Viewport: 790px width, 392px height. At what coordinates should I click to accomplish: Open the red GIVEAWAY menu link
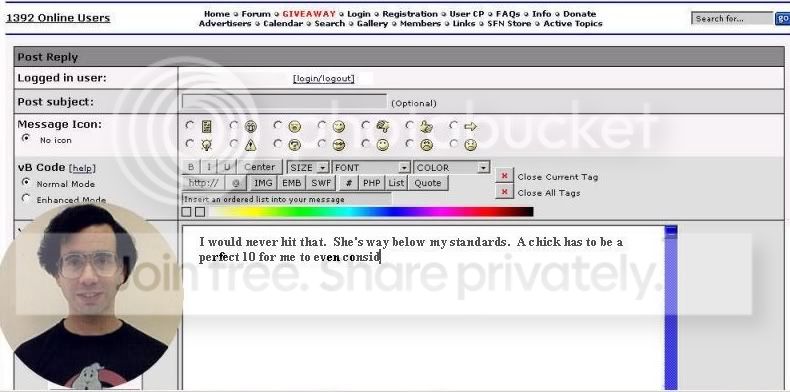(x=309, y=14)
